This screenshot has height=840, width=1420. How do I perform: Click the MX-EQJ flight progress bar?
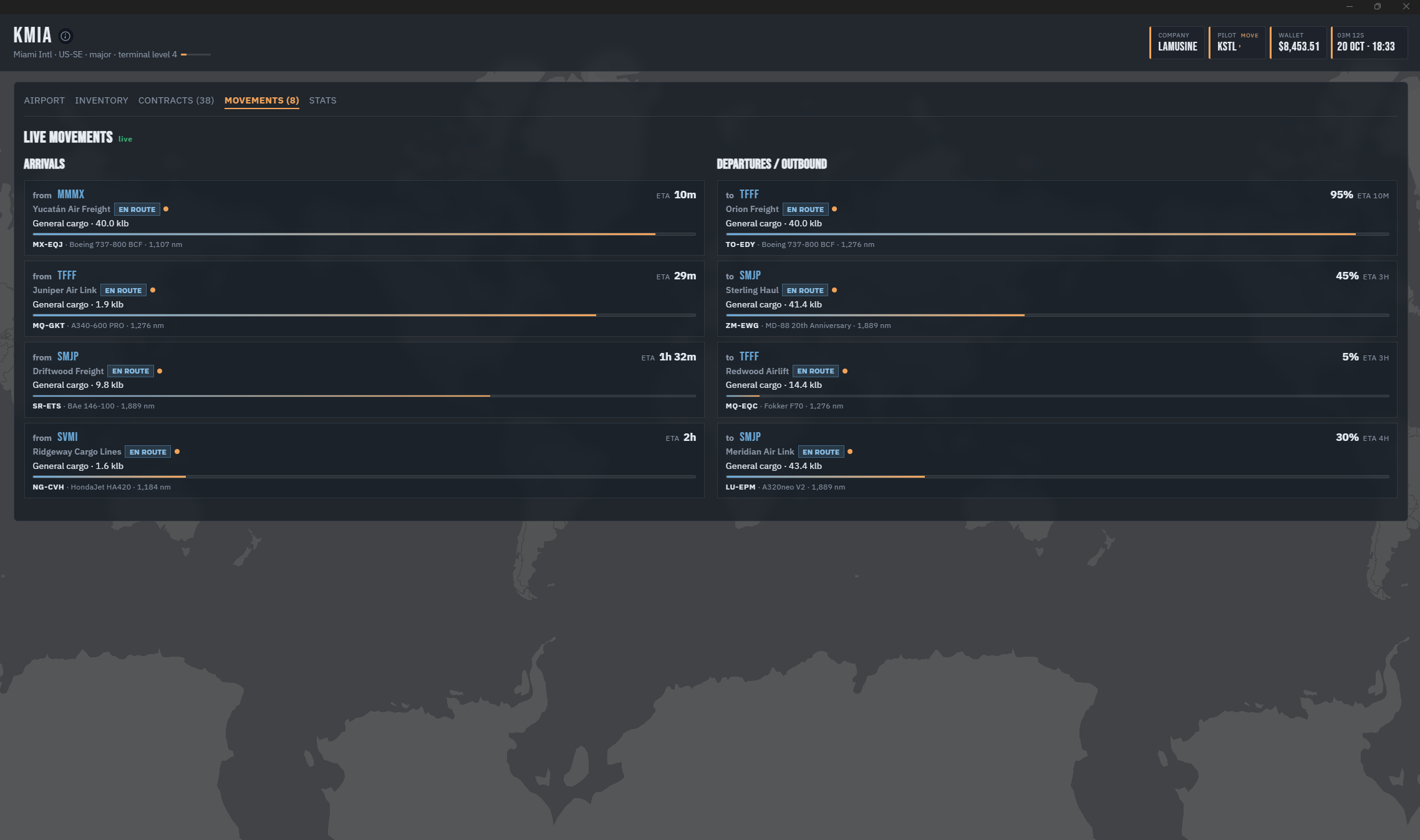click(364, 234)
